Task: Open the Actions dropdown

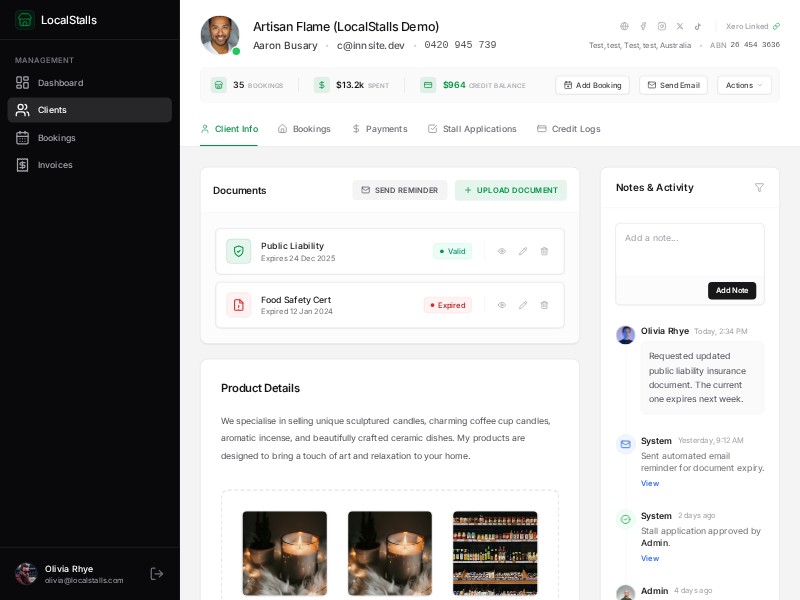Action: tap(744, 85)
